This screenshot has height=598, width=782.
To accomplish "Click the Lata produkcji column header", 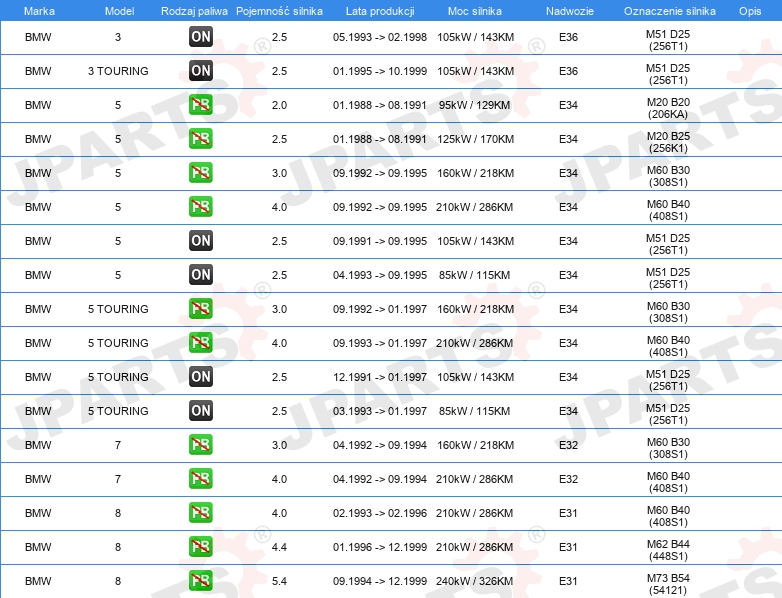I will pyautogui.click(x=380, y=11).
